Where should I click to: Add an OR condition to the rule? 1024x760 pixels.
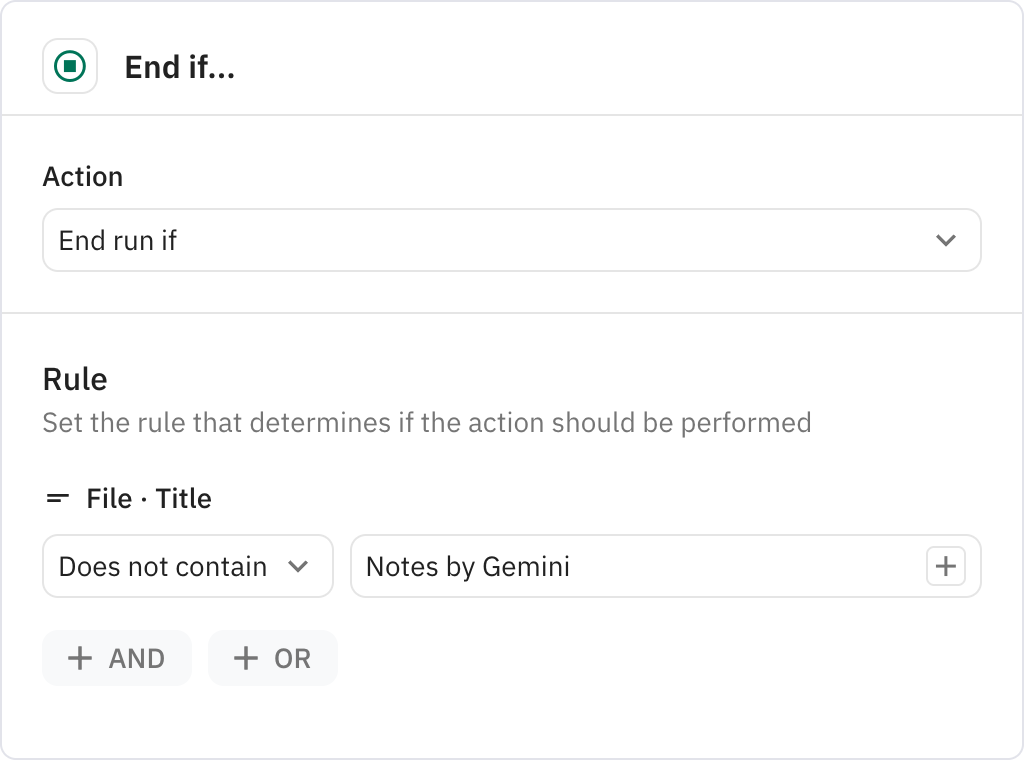point(272,658)
